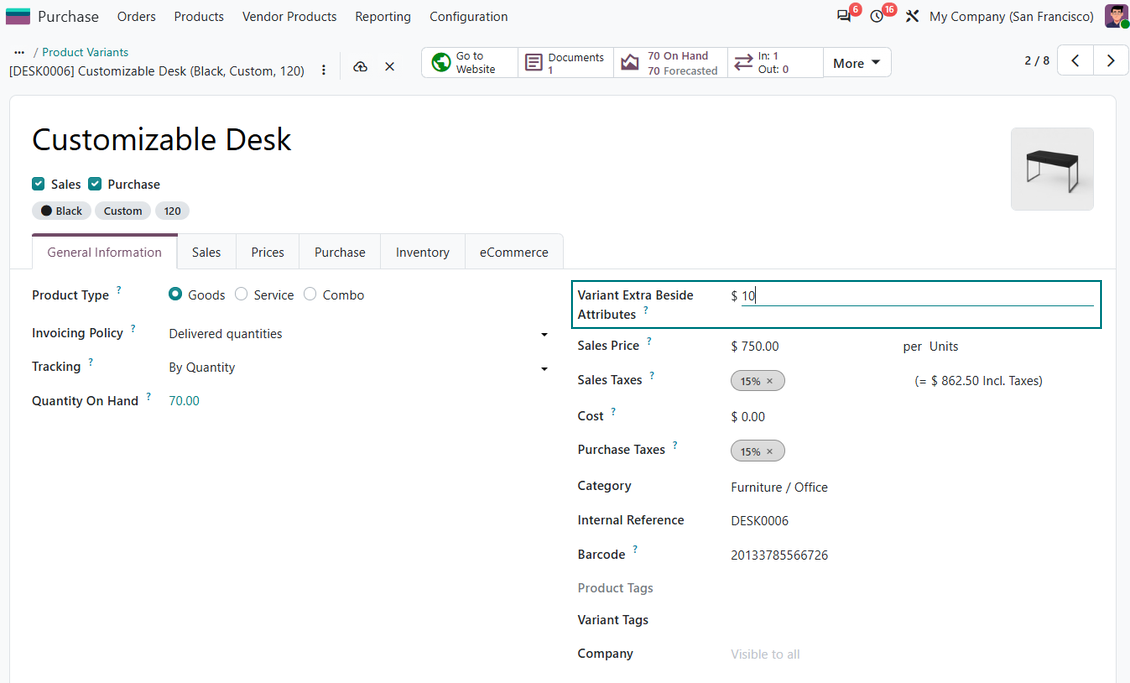Open the discuss messages icon

[843, 16]
